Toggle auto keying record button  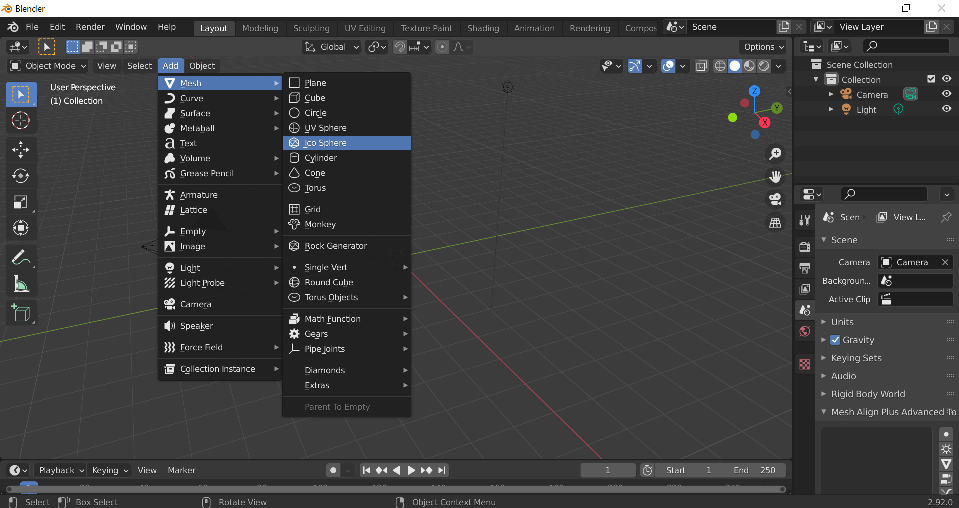tap(333, 470)
